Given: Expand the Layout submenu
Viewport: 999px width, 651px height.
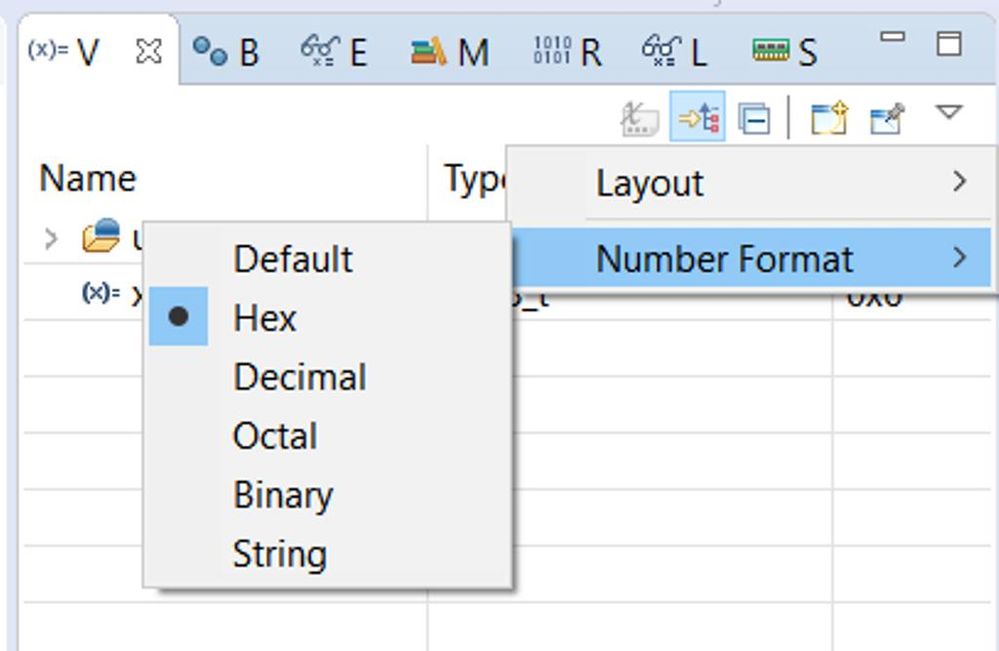Looking at the screenshot, I should click(750, 183).
